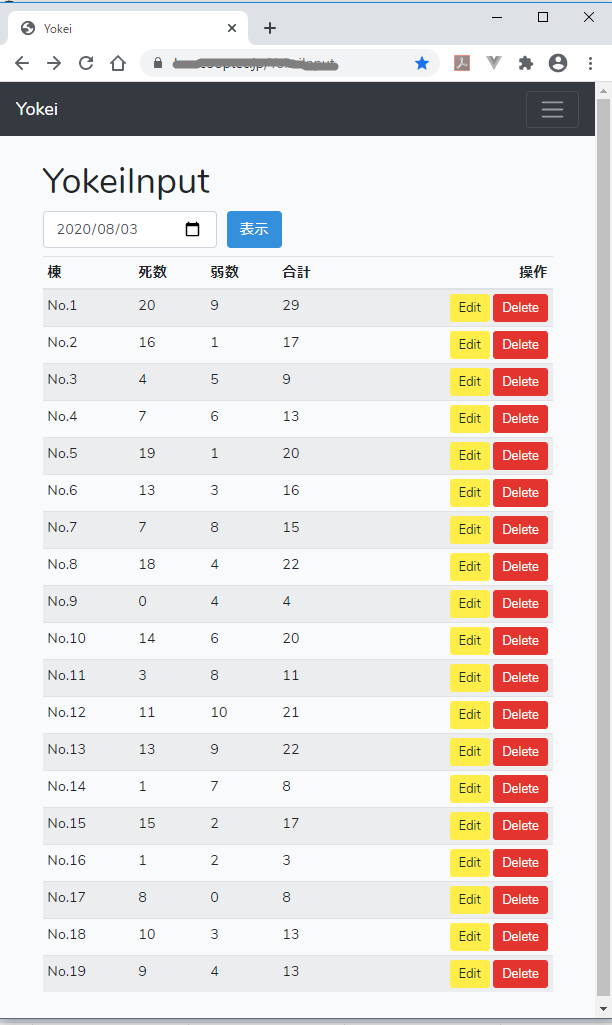Click the bookmark star icon

point(422,63)
